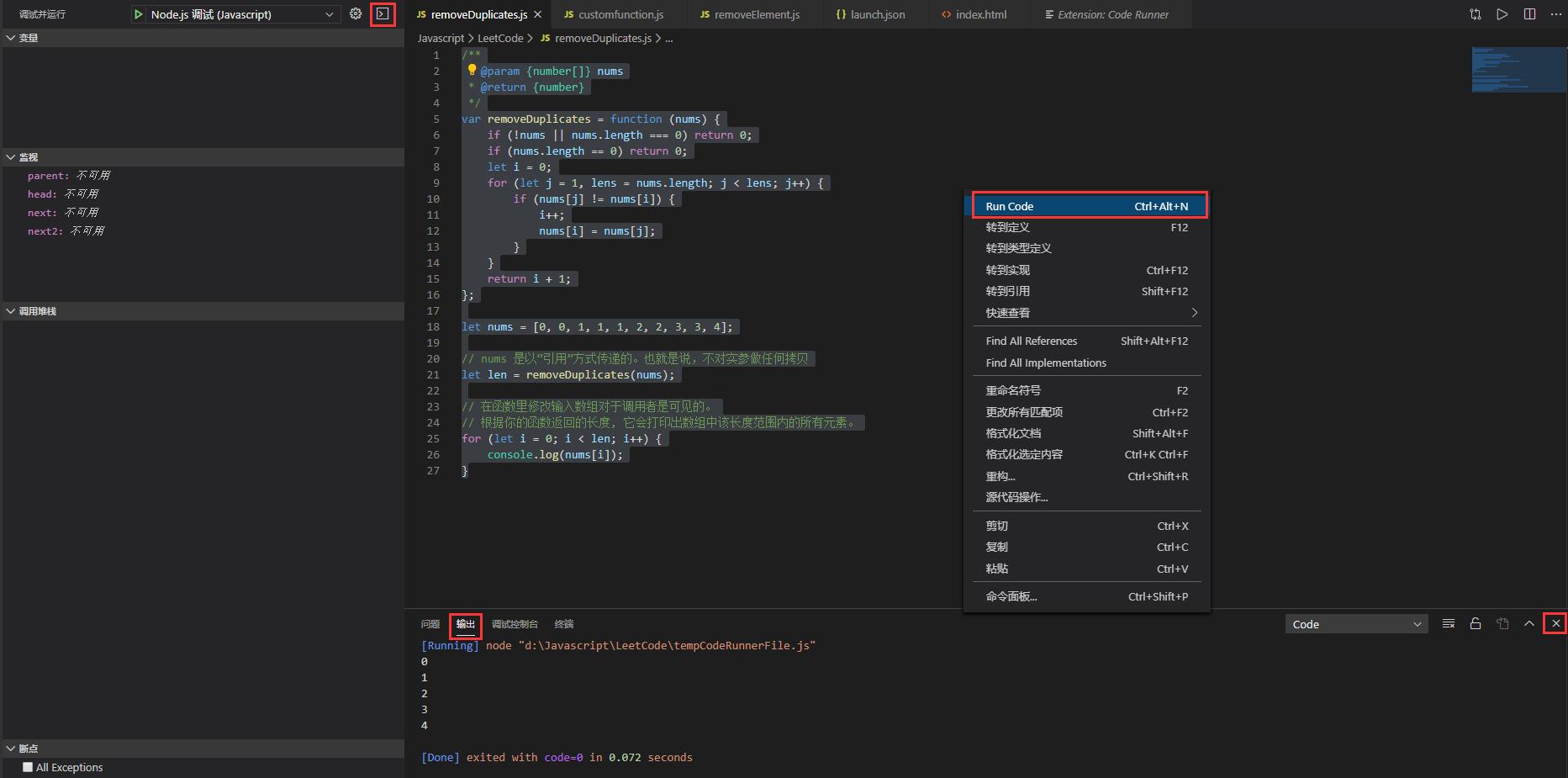Screen dimensions: 1568x778
Task: Click the braces icon on the launch.json tab
Action: pos(842,14)
